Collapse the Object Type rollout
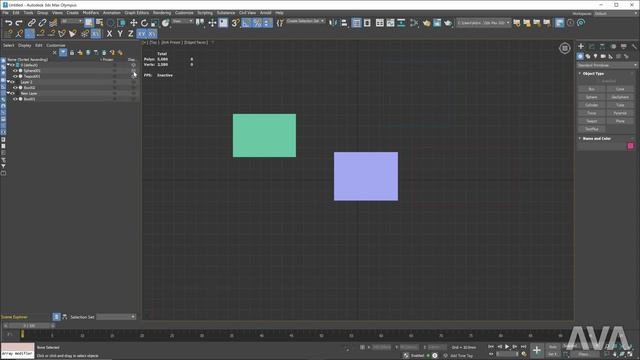Screen dimensions: 640x360 (x=580, y=73)
